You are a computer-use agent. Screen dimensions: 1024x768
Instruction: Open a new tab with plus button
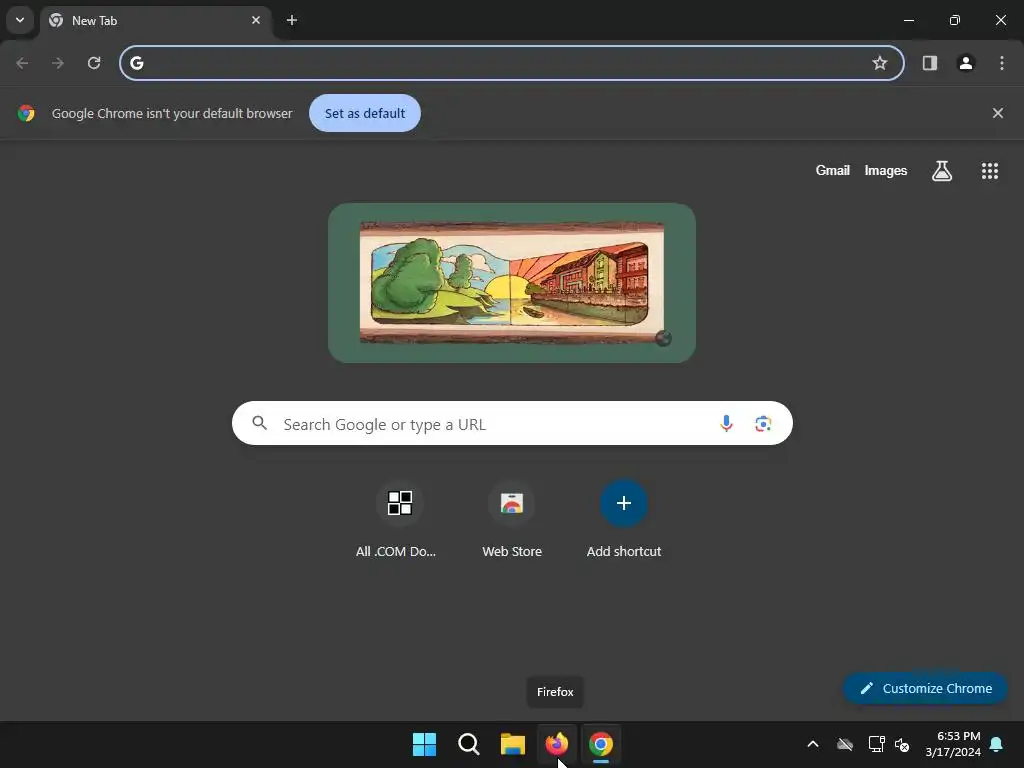292,20
